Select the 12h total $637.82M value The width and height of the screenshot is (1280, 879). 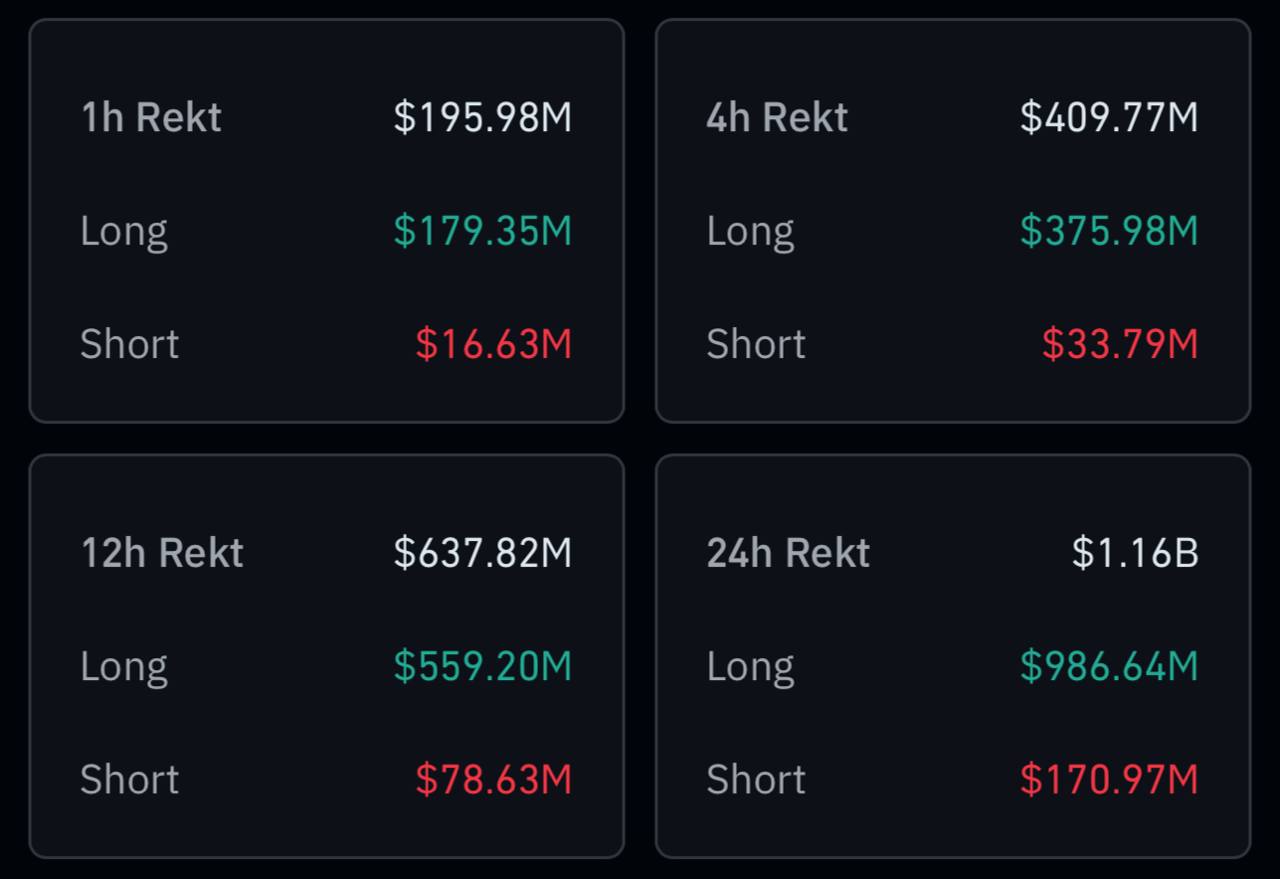482,553
